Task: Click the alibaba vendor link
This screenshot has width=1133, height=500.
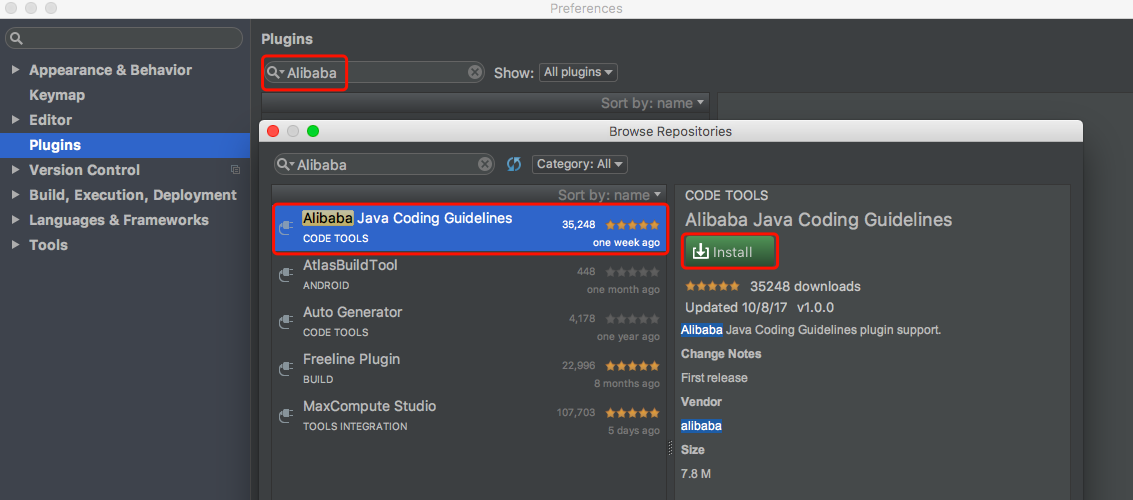Action: pyautogui.click(x=701, y=426)
